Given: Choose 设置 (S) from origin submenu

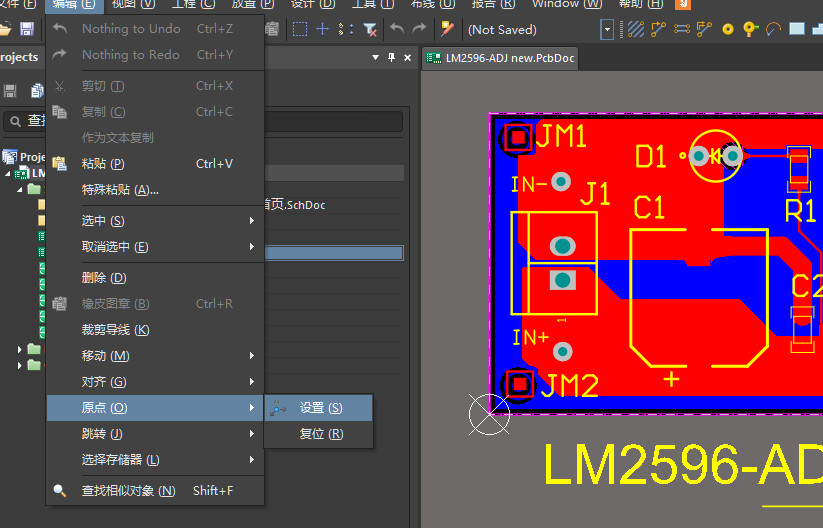Looking at the screenshot, I should click(x=320, y=408).
